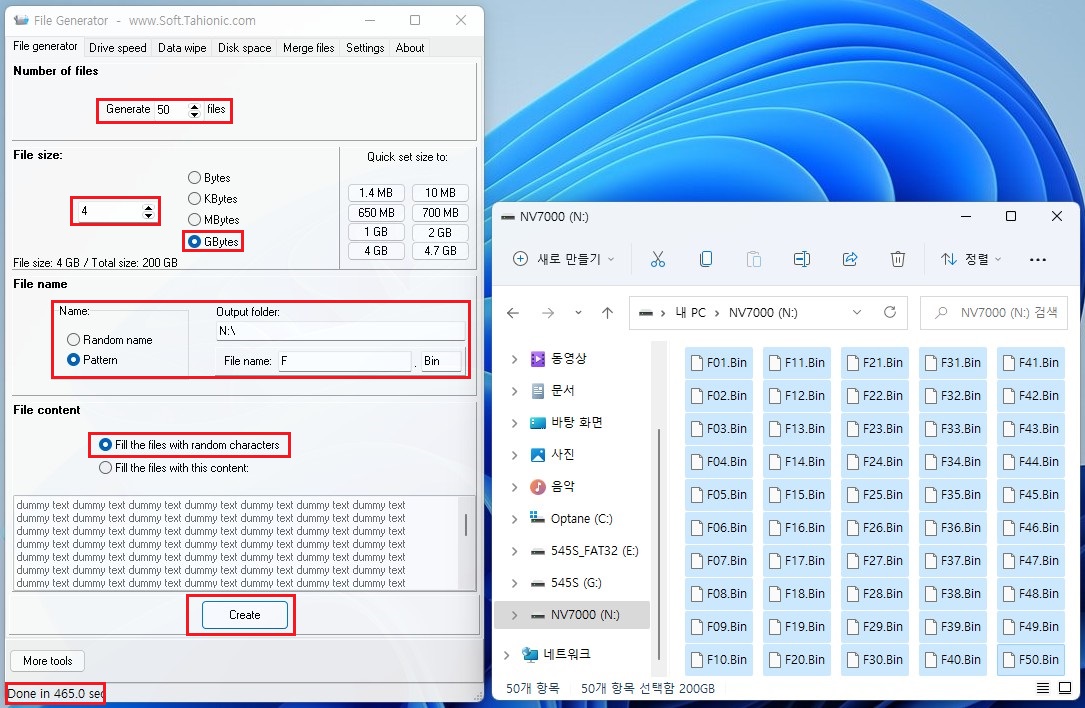Click the Copy icon in Explorer toolbar
This screenshot has height=708, width=1085.
(x=706, y=259)
